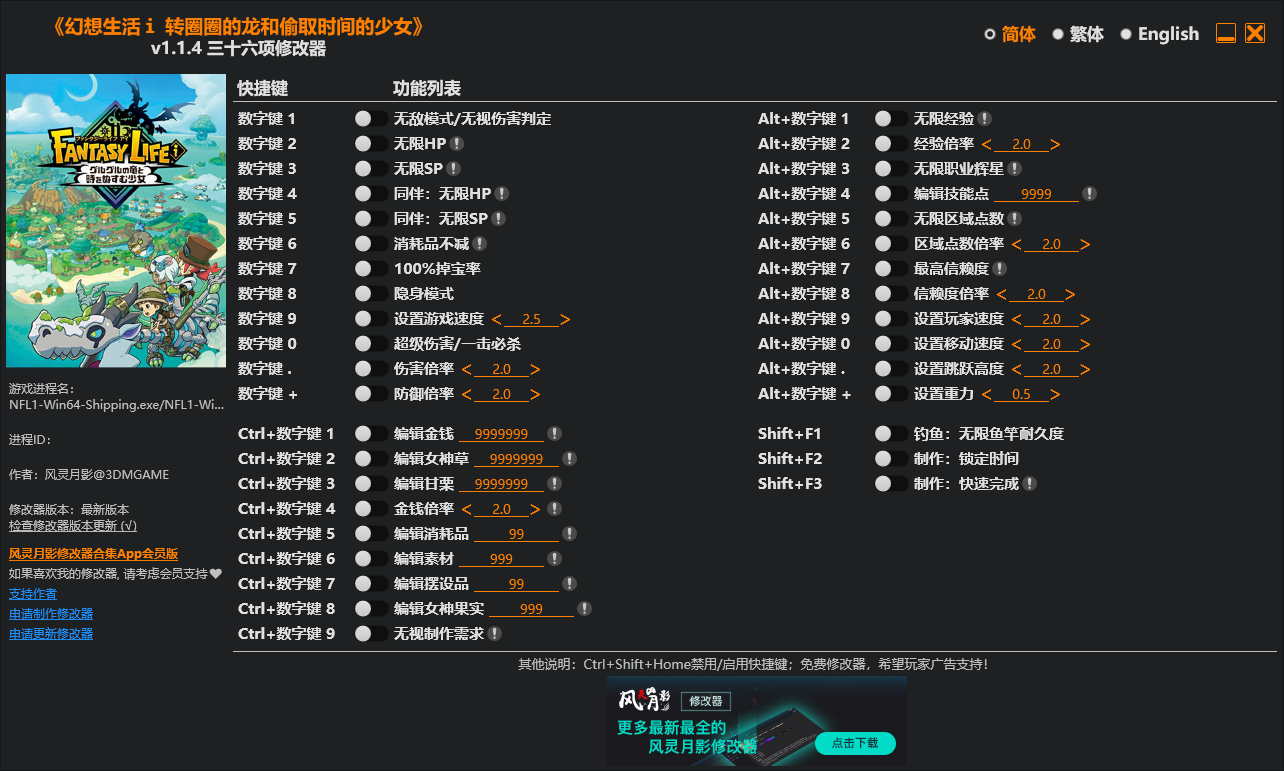Select 繁体 language radio button

click(1058, 34)
